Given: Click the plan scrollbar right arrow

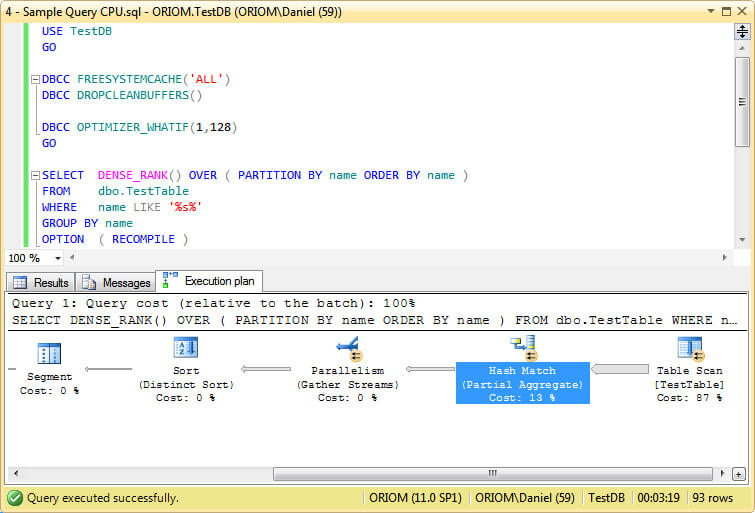Looking at the screenshot, I should (722, 474).
